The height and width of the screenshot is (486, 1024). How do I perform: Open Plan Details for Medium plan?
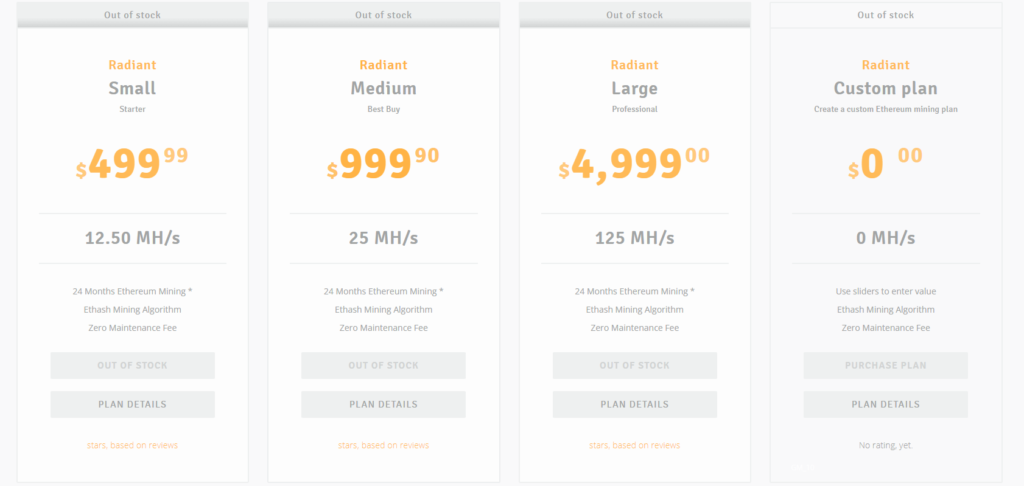[383, 404]
